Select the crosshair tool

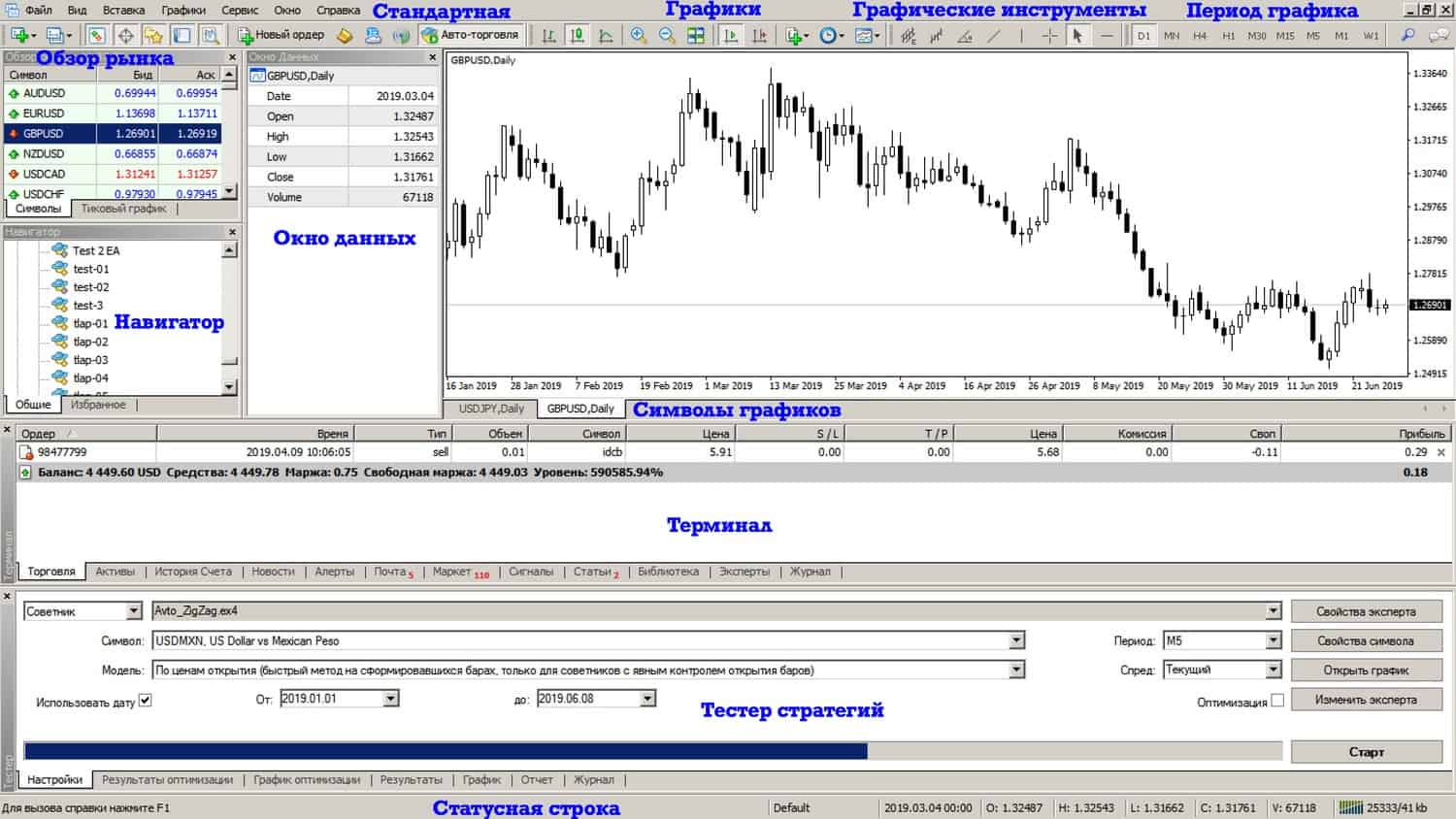(x=1050, y=35)
